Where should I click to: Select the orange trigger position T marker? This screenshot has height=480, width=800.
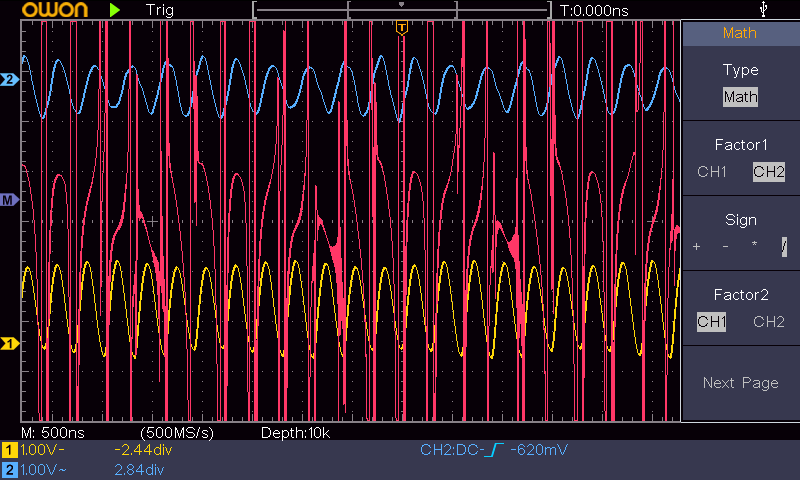[x=401, y=27]
